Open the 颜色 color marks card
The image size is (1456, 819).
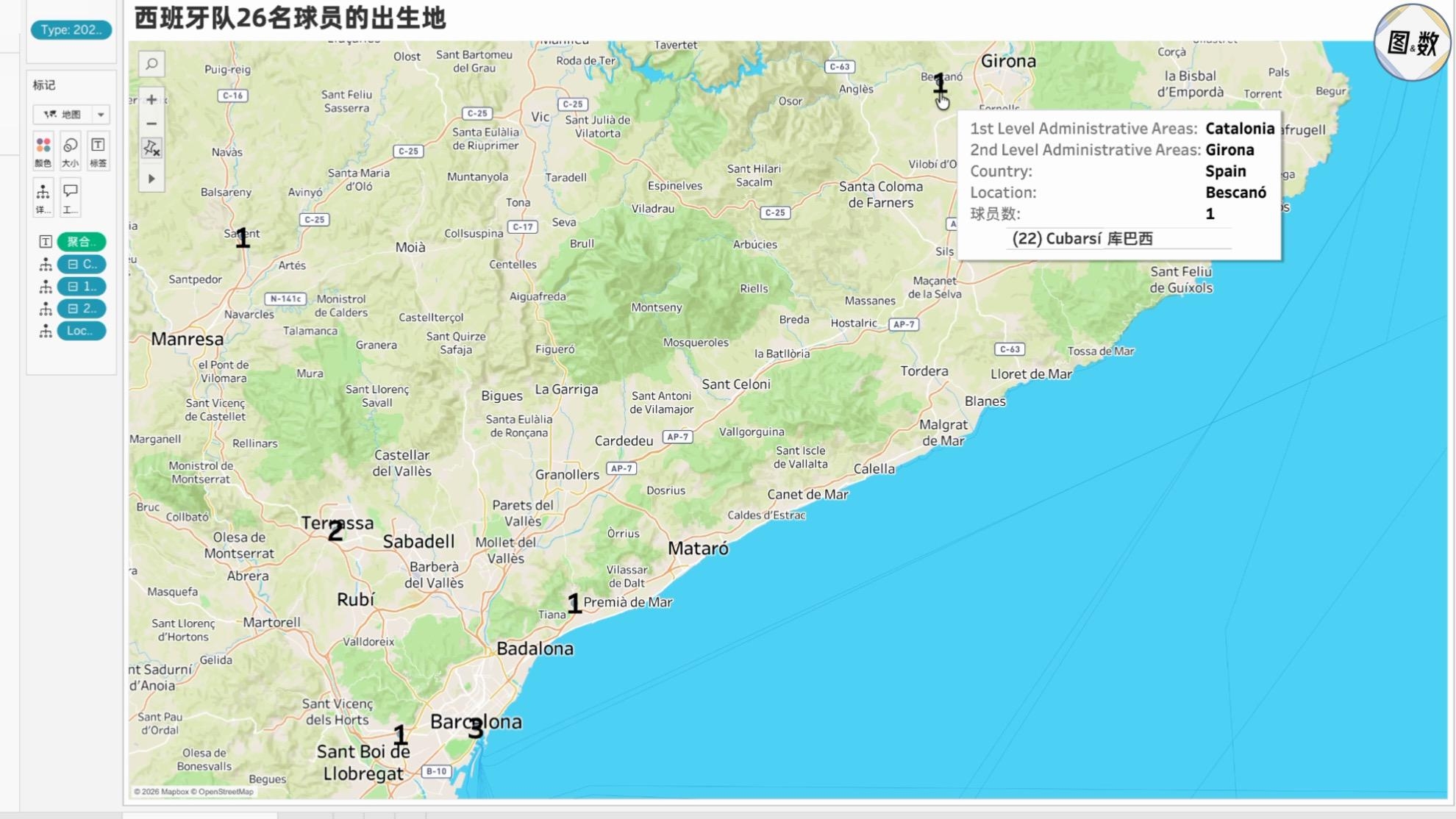[x=43, y=151]
